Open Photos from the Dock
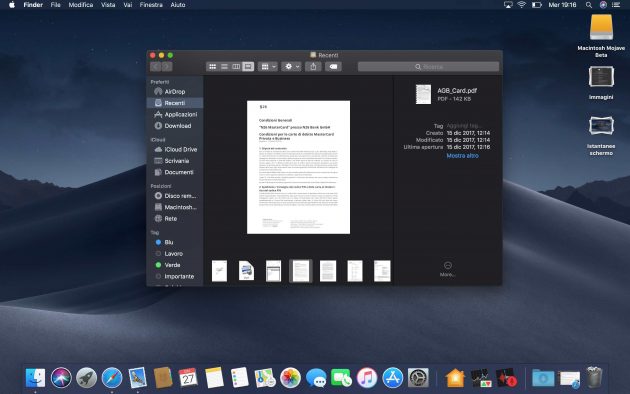Viewport: 630px width, 394px height. click(x=290, y=378)
